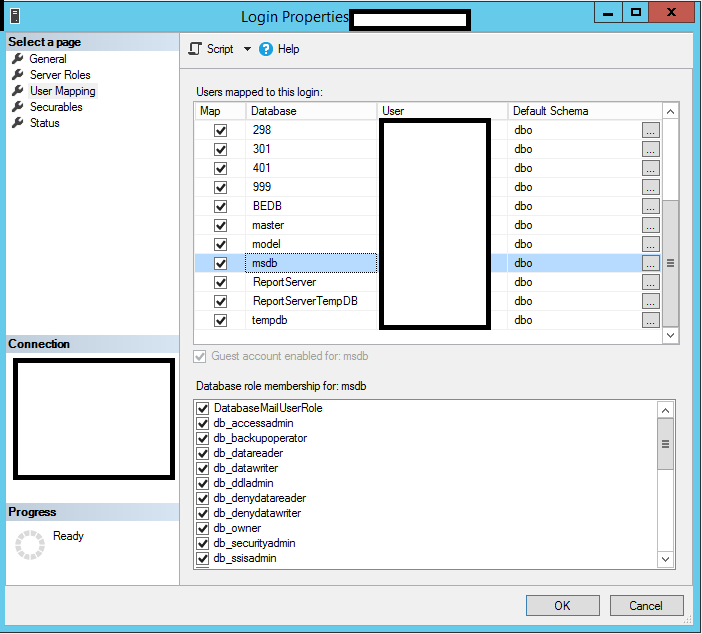Click the role membership scrollbar thumb
This screenshot has width=702, height=634.
665,444
